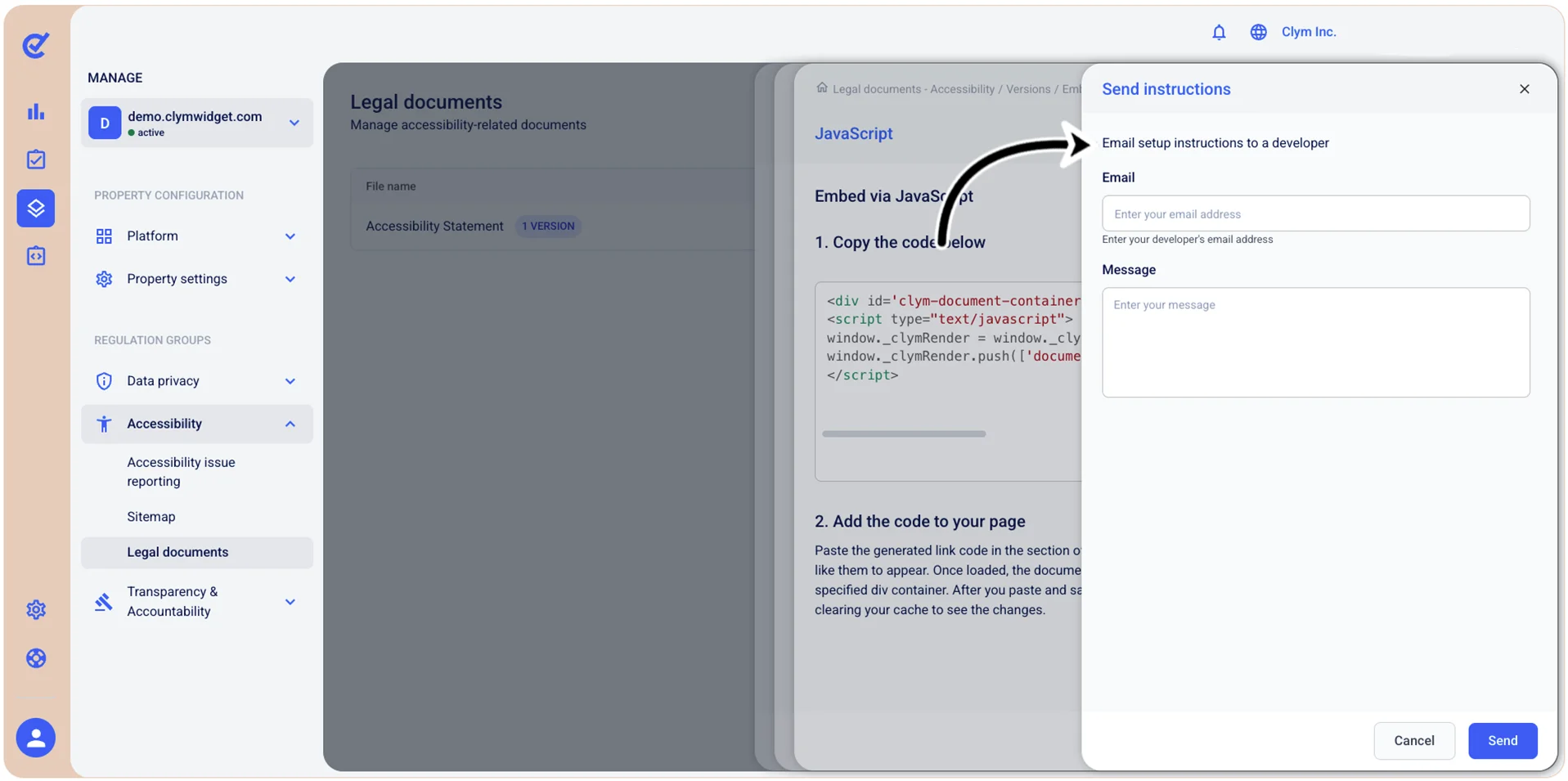
Task: Click the JavaScript heading
Action: tap(853, 133)
